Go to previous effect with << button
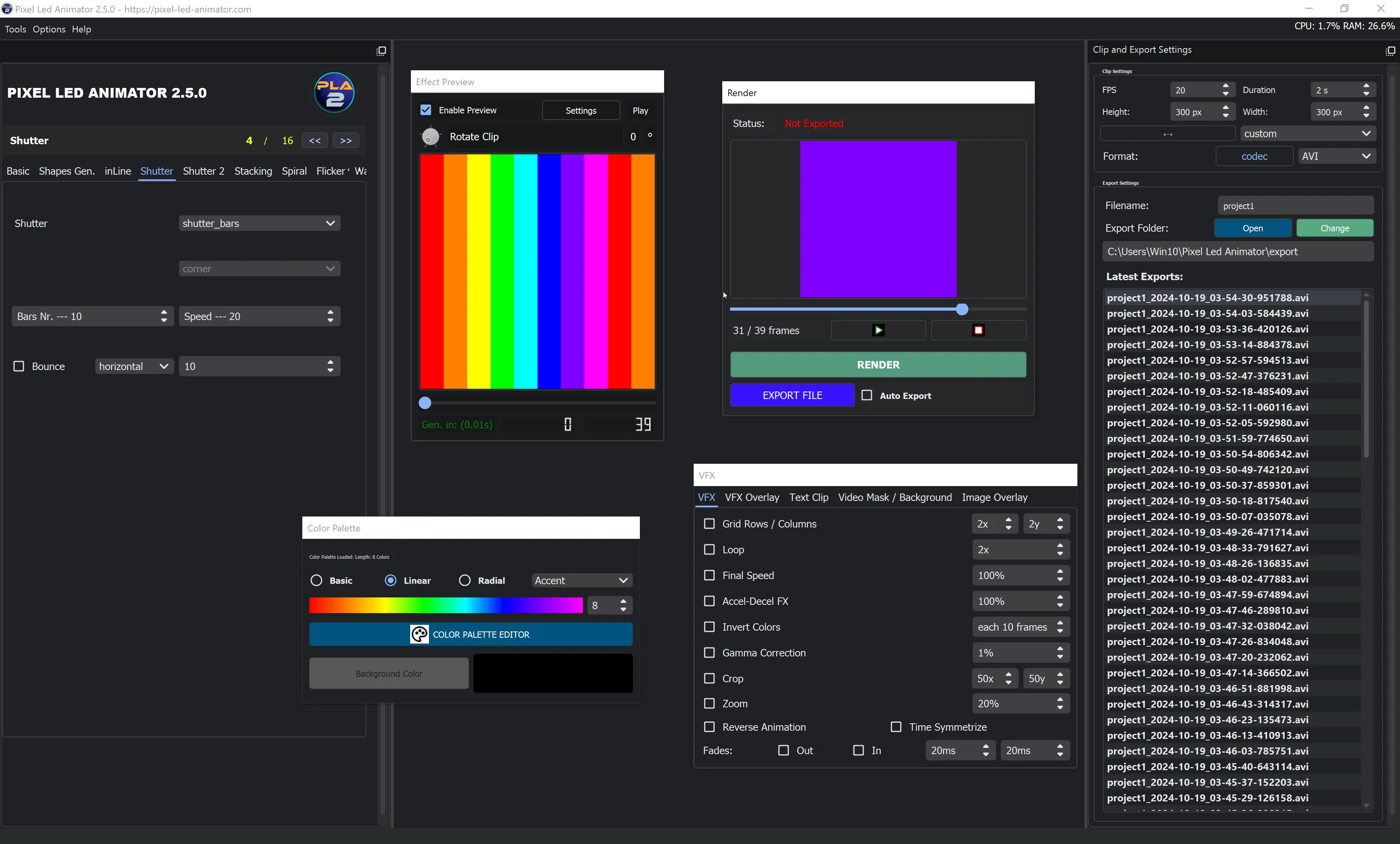1400x844 pixels. (x=315, y=140)
